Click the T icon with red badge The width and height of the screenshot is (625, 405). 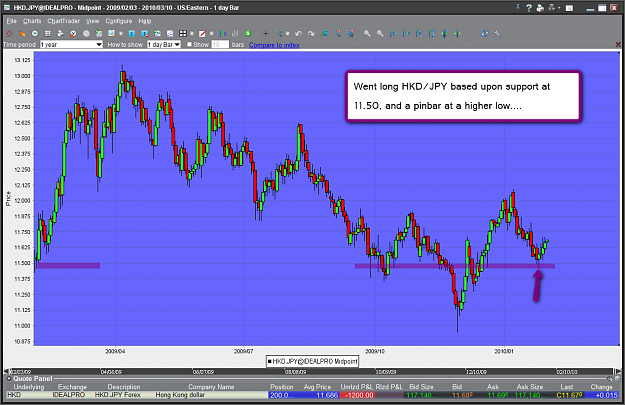[145, 34]
